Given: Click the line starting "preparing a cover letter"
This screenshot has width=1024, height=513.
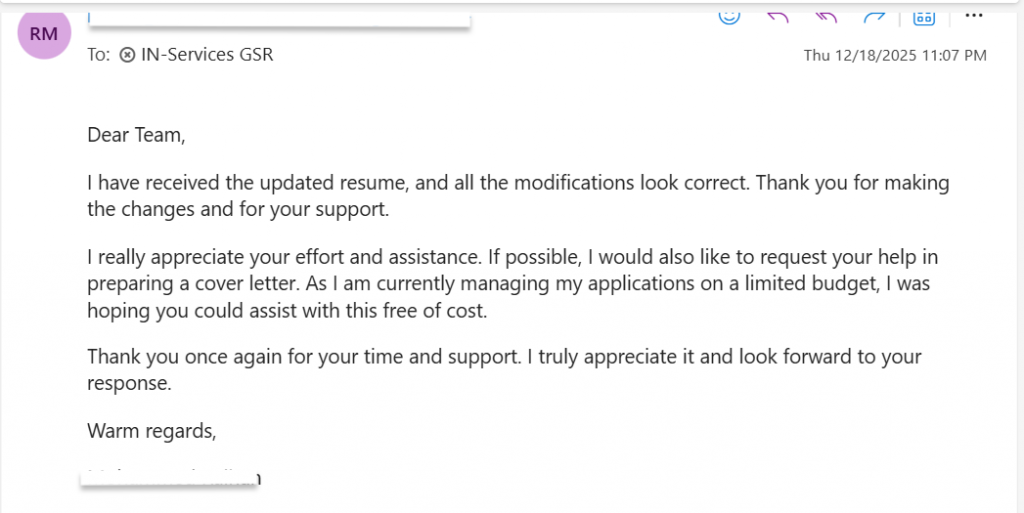Looking at the screenshot, I should coord(508,284).
